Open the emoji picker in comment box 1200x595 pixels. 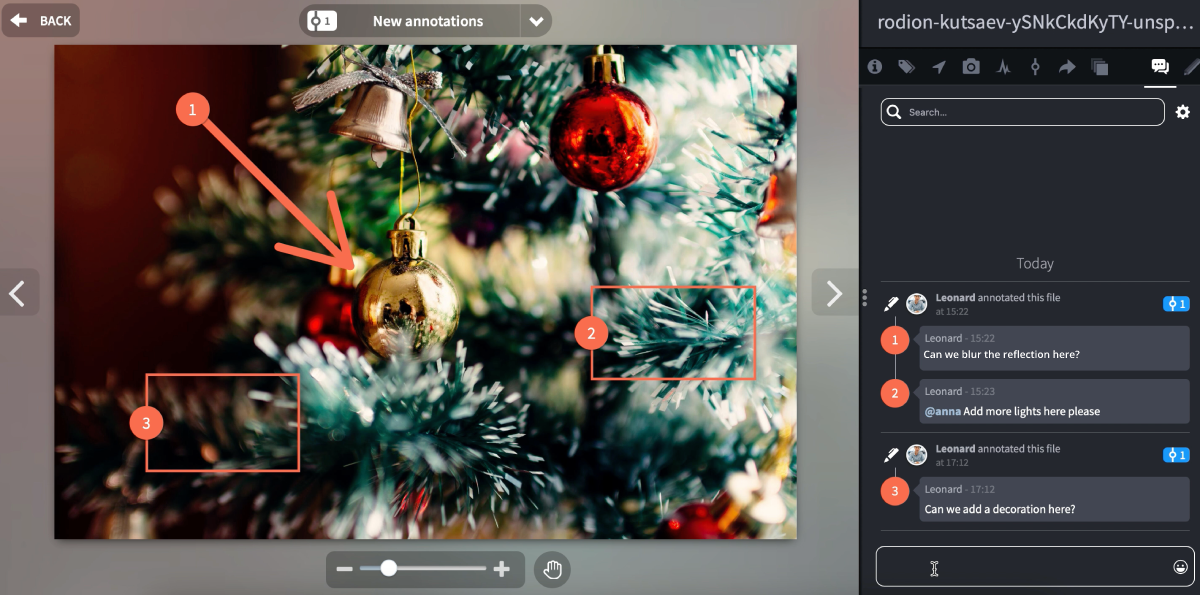(1180, 567)
